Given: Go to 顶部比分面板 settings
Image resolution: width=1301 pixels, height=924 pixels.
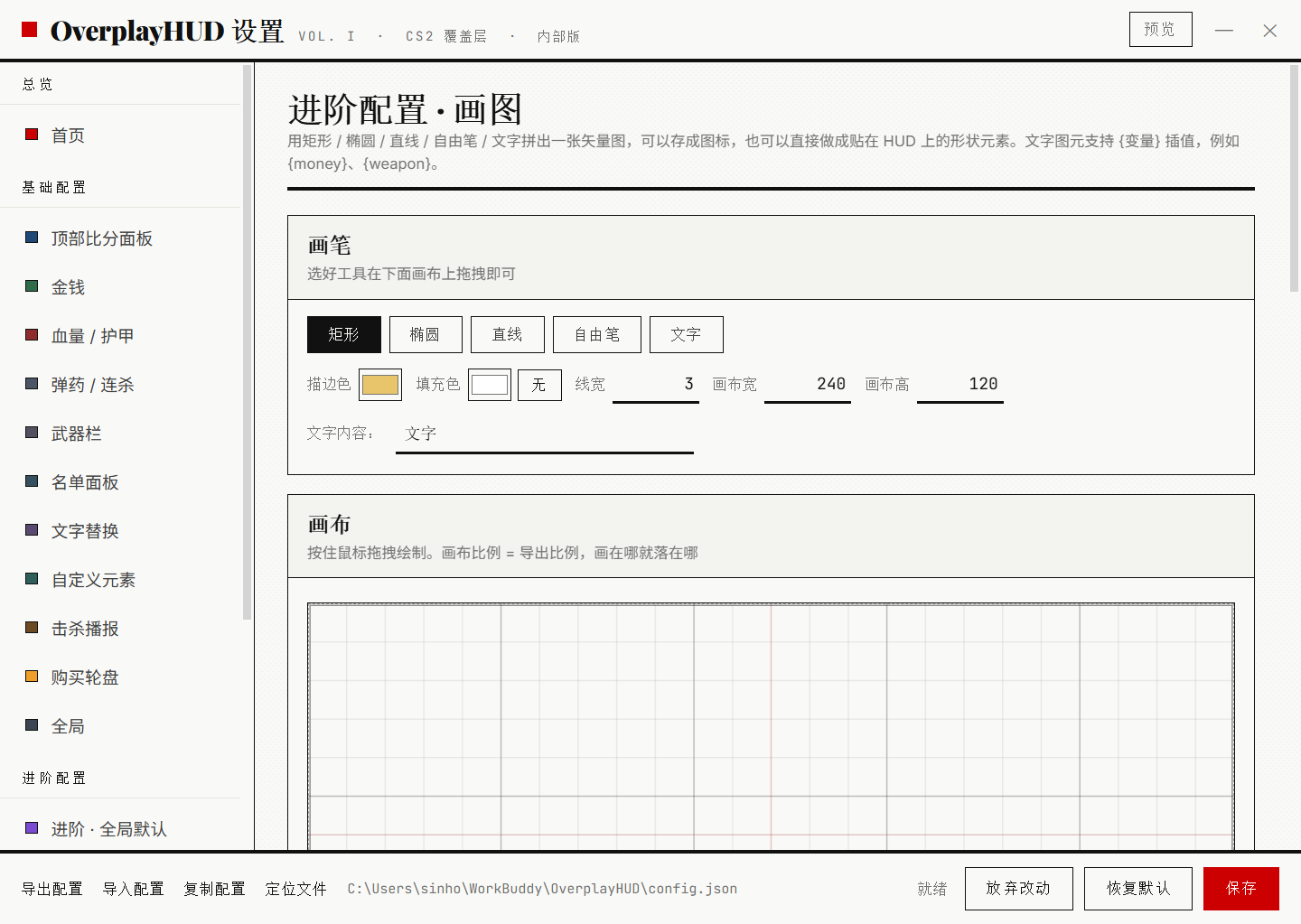Looking at the screenshot, I should pyautogui.click(x=121, y=238).
